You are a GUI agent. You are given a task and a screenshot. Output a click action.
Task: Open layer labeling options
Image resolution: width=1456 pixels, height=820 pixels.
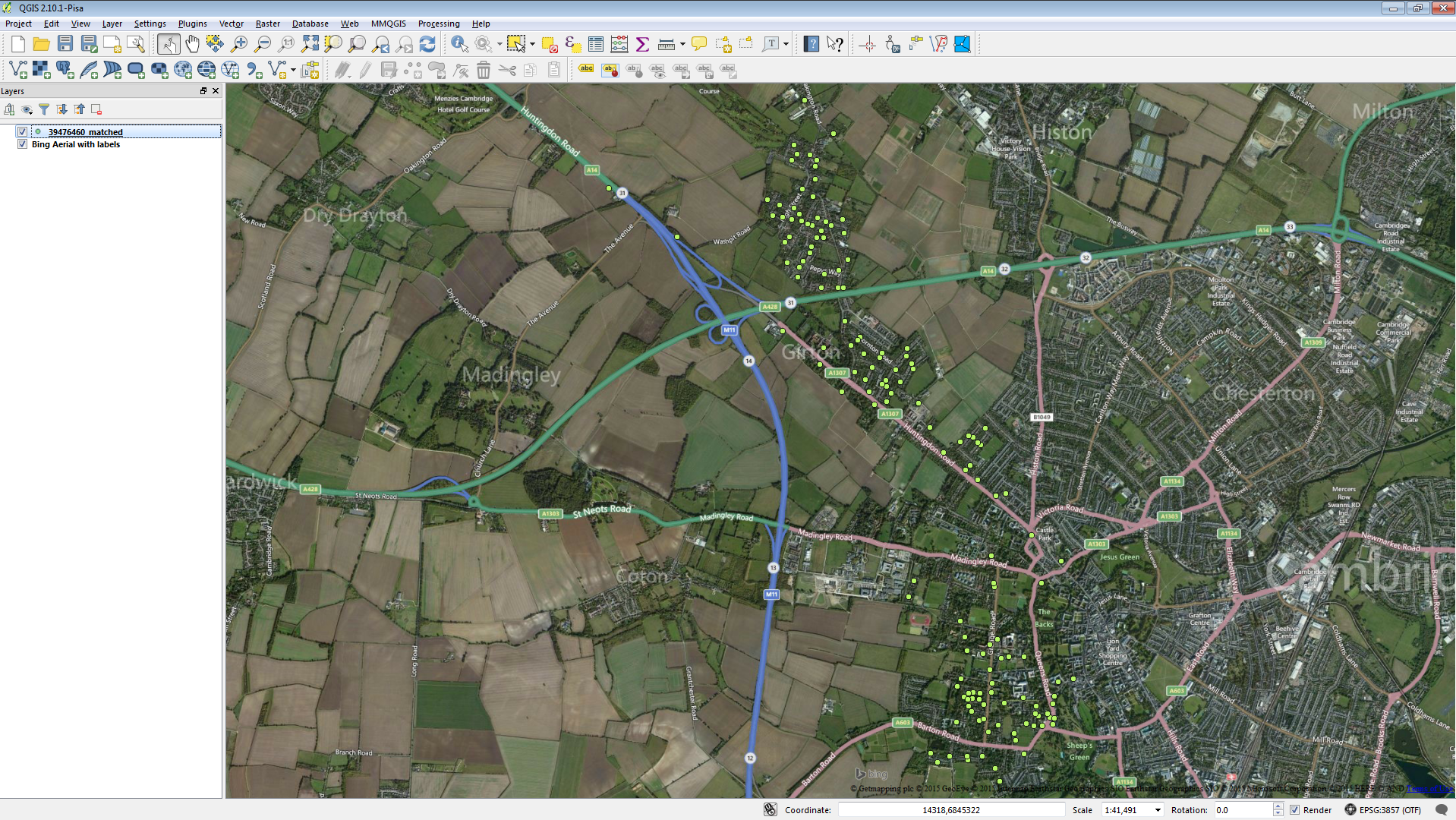coord(586,70)
